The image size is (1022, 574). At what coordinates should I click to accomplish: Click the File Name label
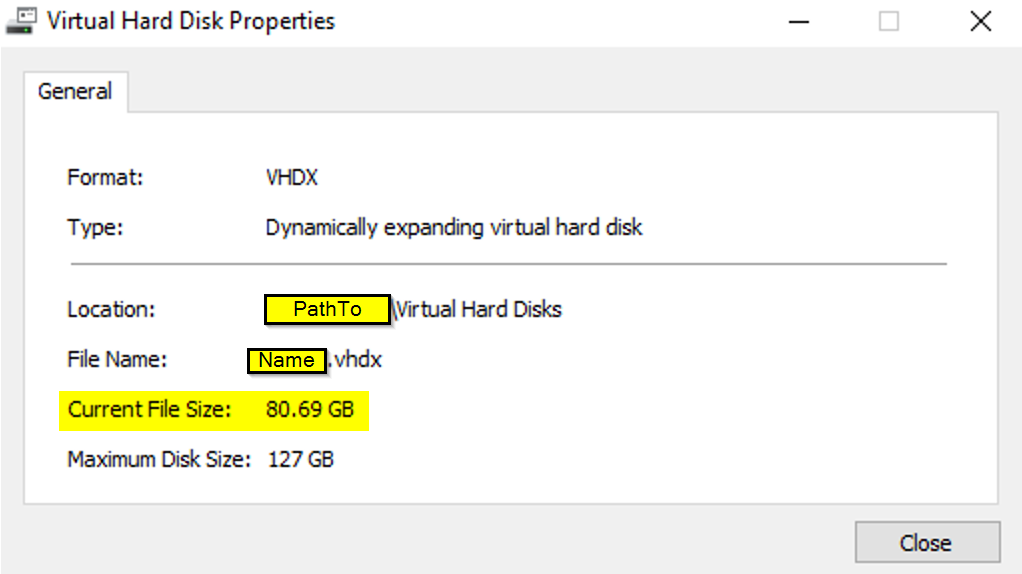pyautogui.click(x=117, y=360)
